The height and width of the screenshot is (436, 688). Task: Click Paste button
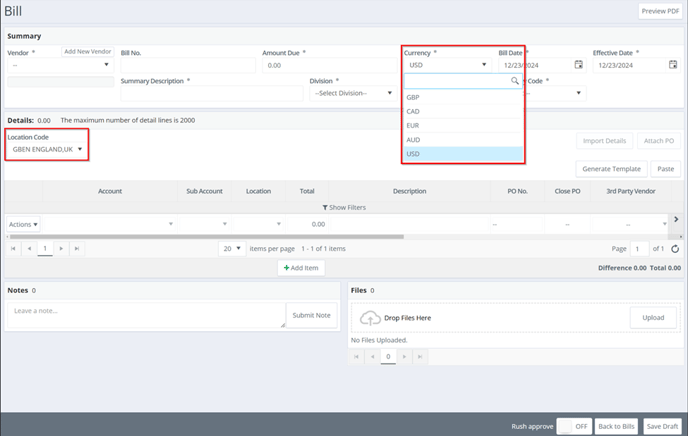pyautogui.click(x=666, y=169)
